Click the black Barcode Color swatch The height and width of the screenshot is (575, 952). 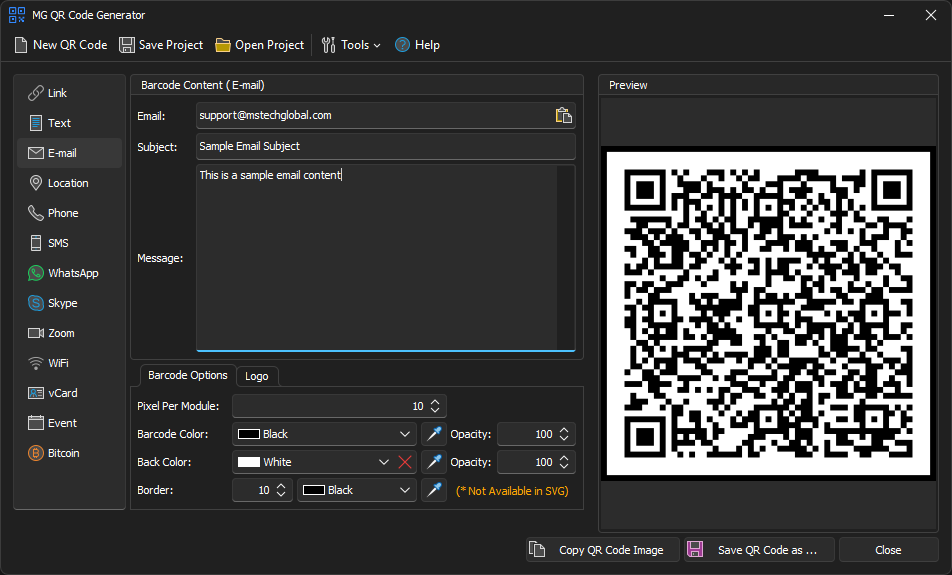click(249, 434)
